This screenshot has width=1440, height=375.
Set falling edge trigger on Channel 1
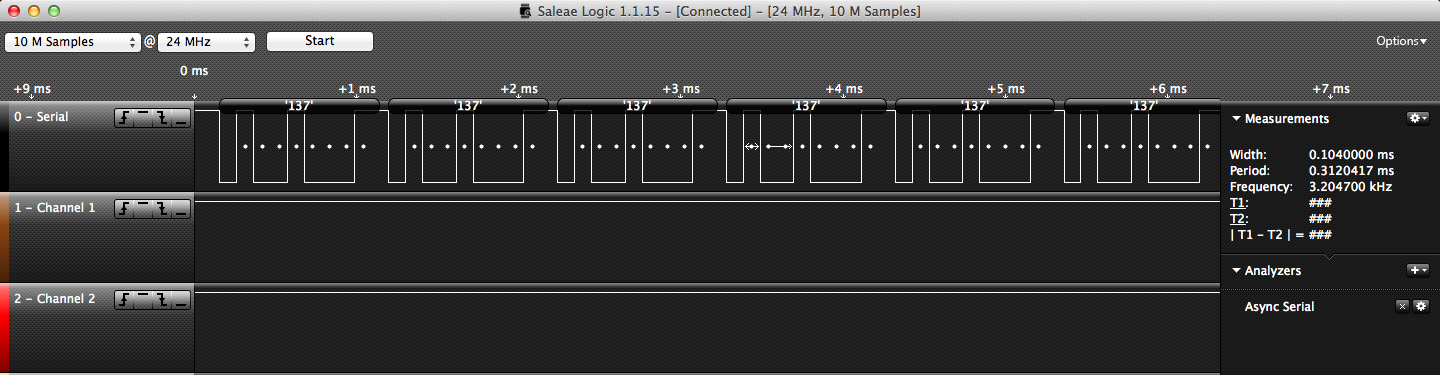162,208
